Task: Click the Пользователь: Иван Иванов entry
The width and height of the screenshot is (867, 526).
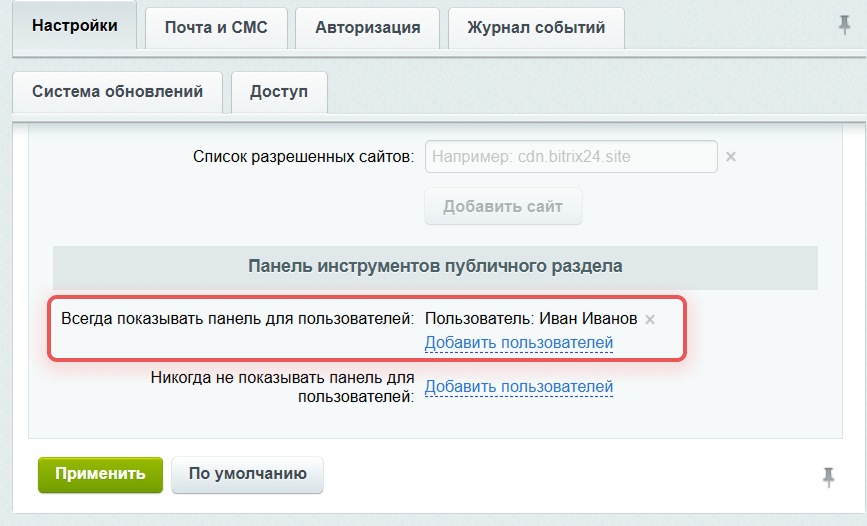Action: coord(530,319)
